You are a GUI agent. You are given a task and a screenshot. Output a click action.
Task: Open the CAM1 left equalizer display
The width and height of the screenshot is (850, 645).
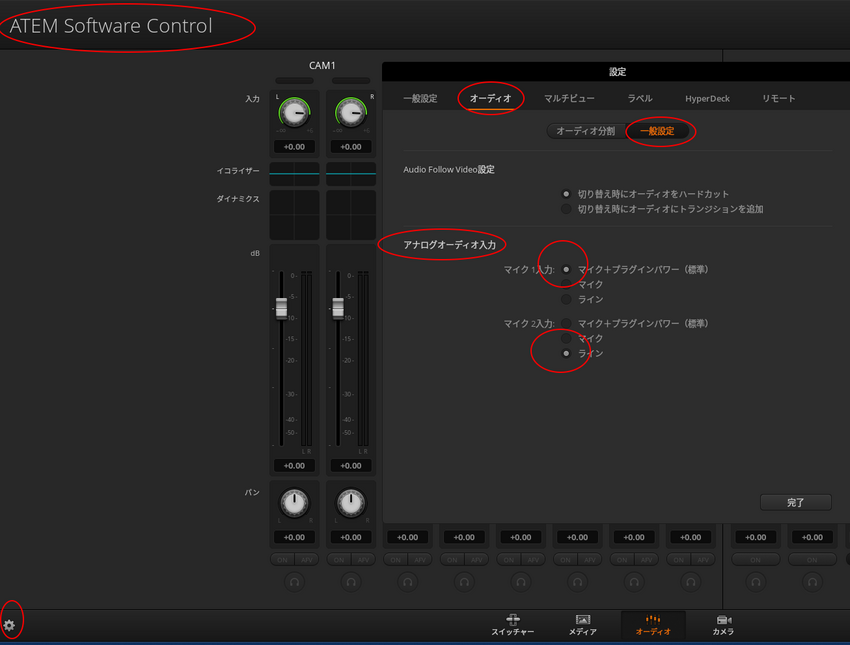pyautogui.click(x=294, y=173)
